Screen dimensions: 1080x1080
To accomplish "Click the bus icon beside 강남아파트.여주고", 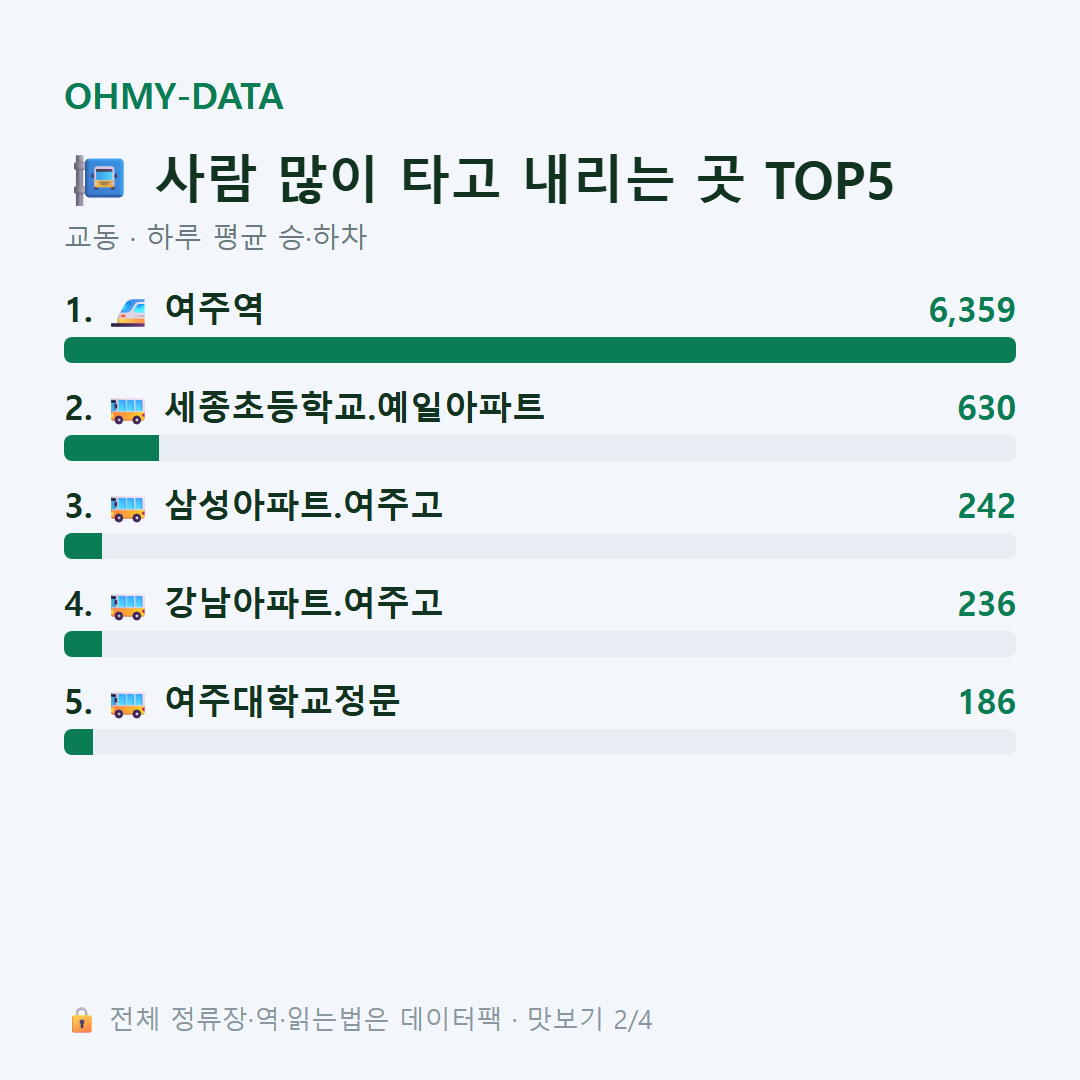I will click(x=128, y=606).
